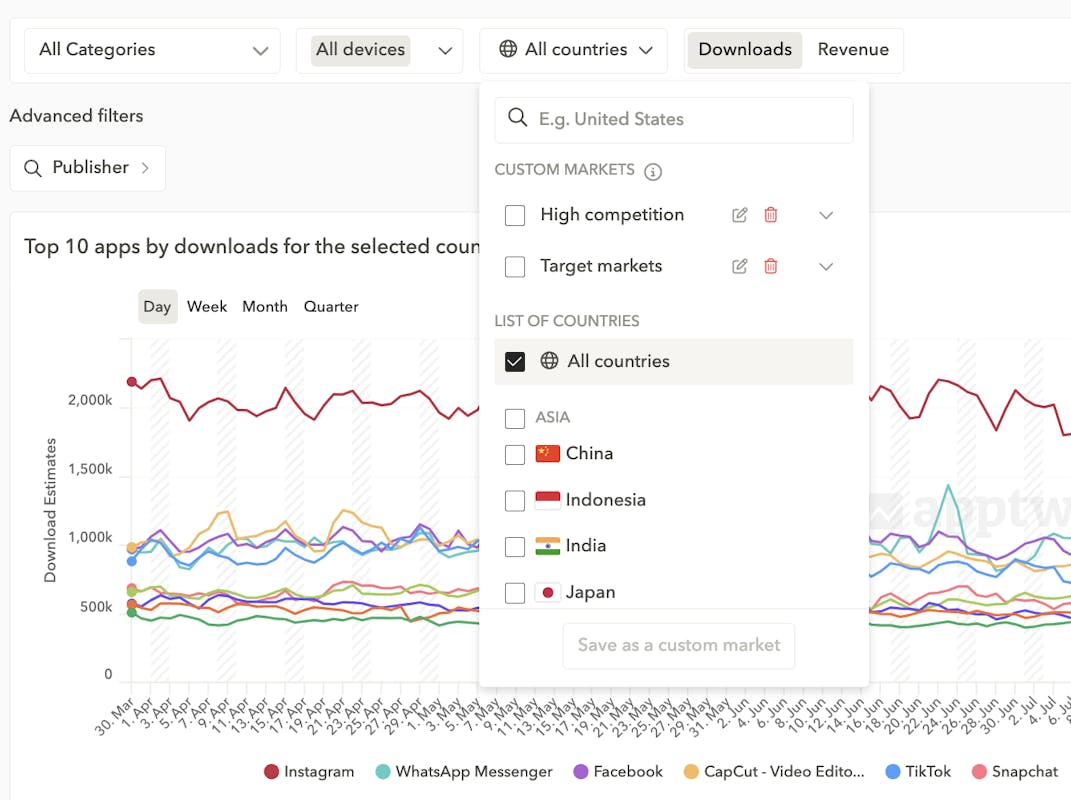Image resolution: width=1071 pixels, height=800 pixels.
Task: Click the Japan flag icon
Action: [x=548, y=592]
